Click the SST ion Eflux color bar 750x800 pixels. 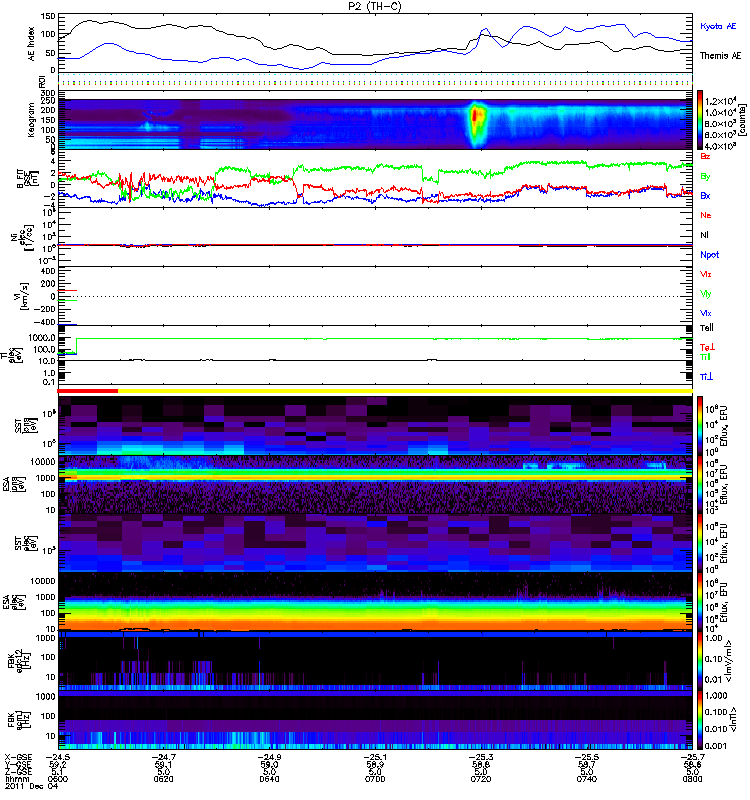(700, 425)
